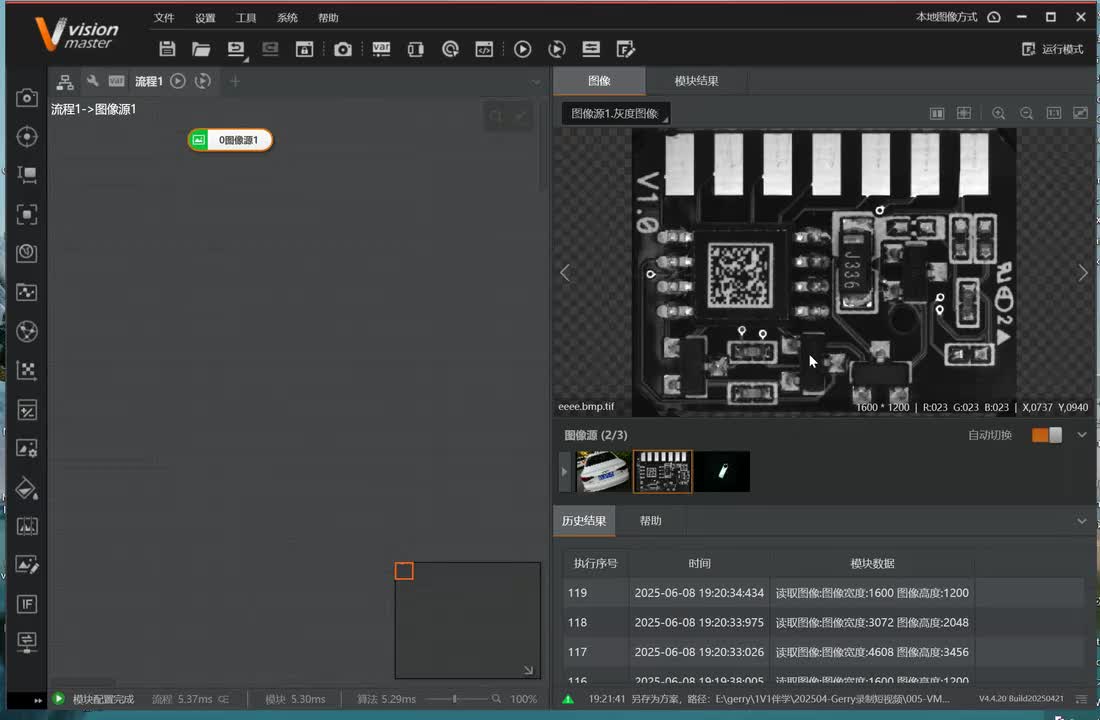This screenshot has height=720, width=1100.
Task: Open solution with the folder icon
Action: 201,49
